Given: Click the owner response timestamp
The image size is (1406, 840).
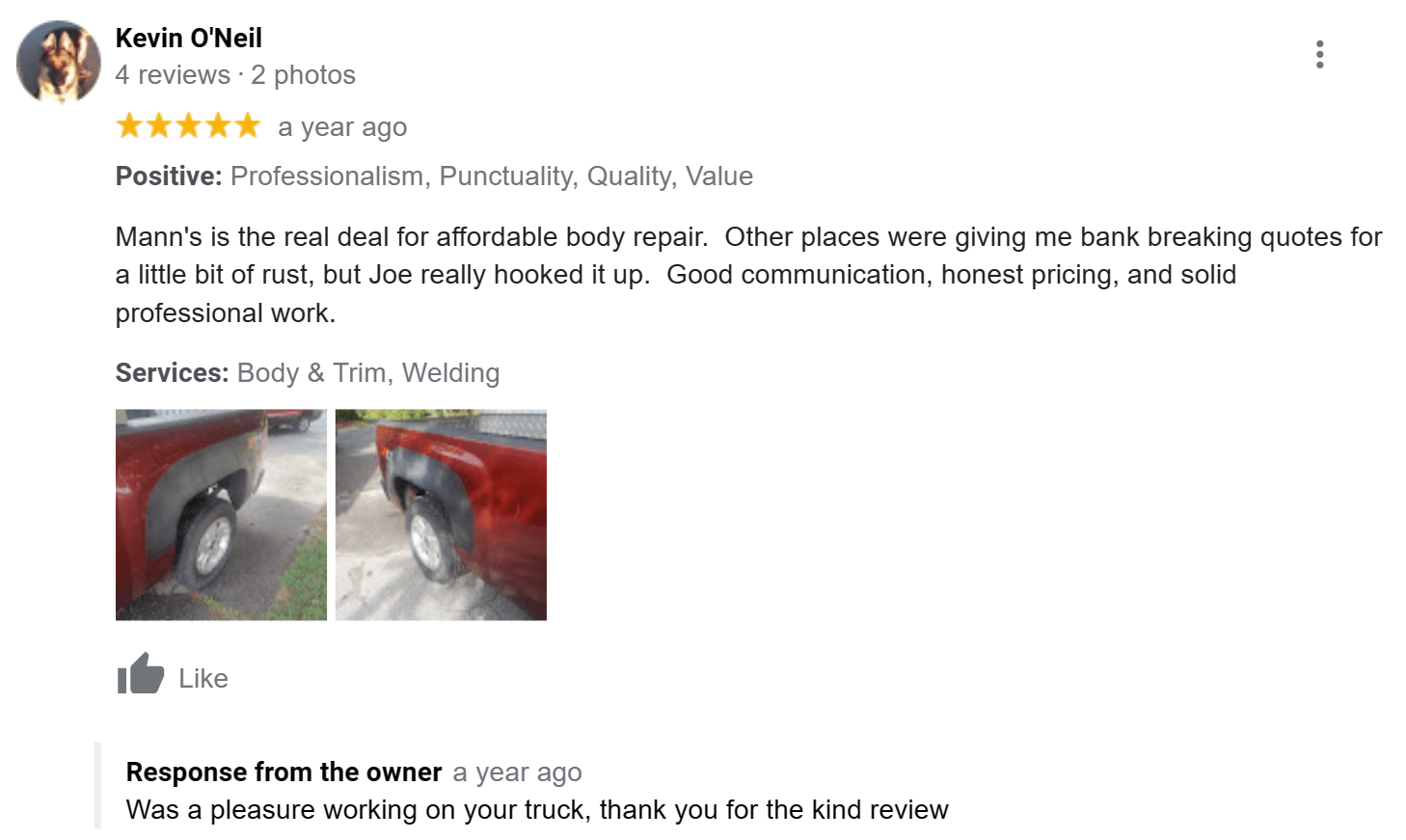Looking at the screenshot, I should (x=517, y=772).
